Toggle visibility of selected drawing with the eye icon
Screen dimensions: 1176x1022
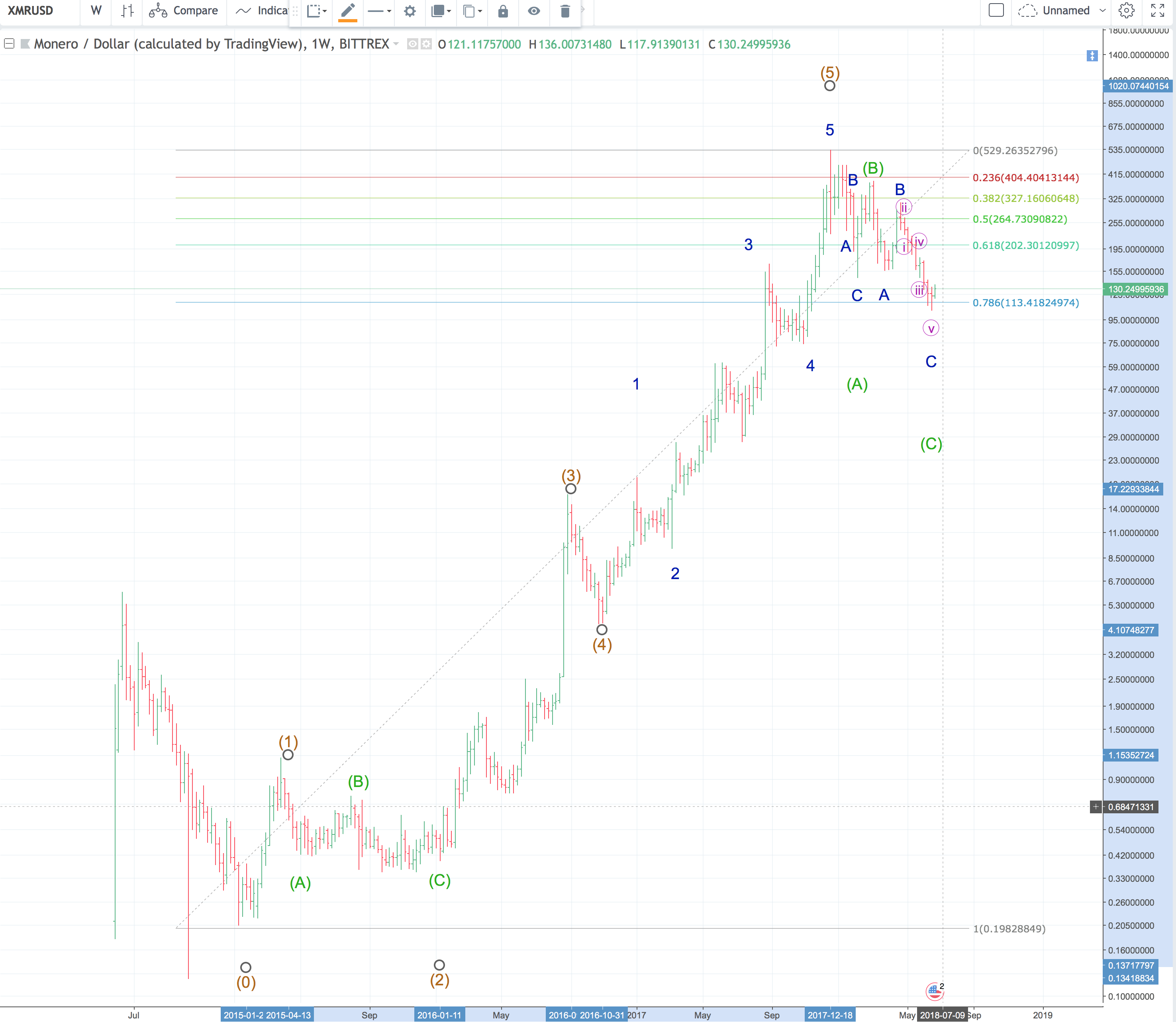point(534,11)
